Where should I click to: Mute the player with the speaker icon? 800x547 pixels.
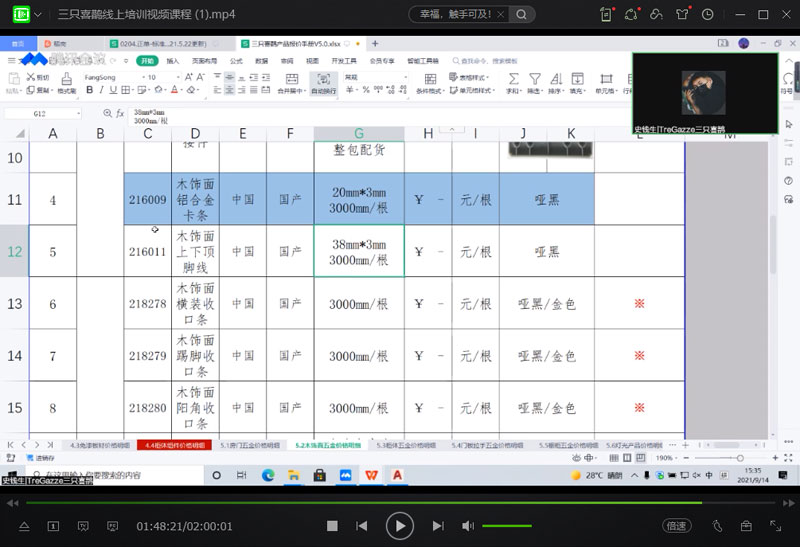point(467,526)
